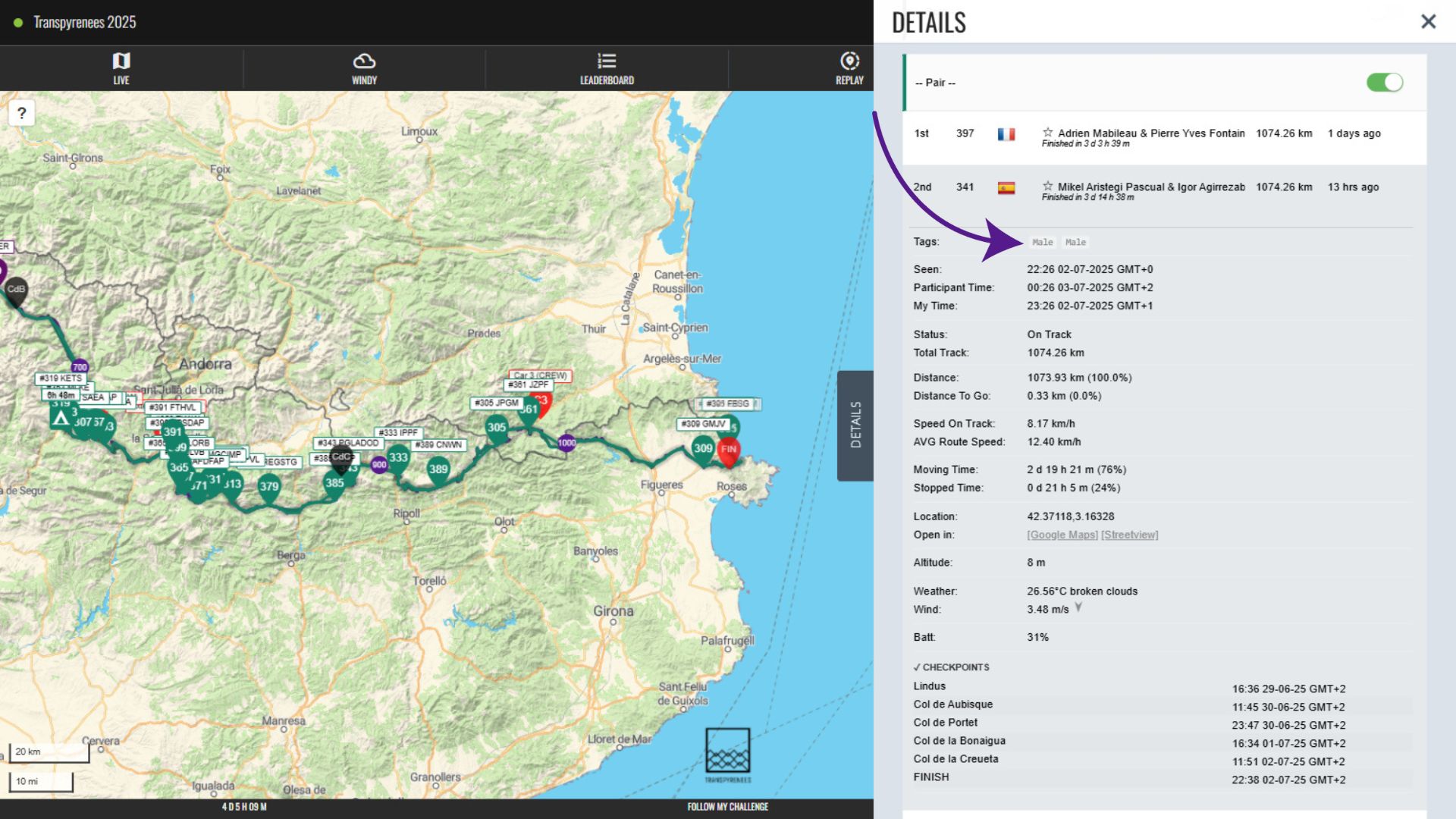Click the Col de la Creueta checkpoint row
Viewport: 1456px width, 819px height.
point(1163,761)
